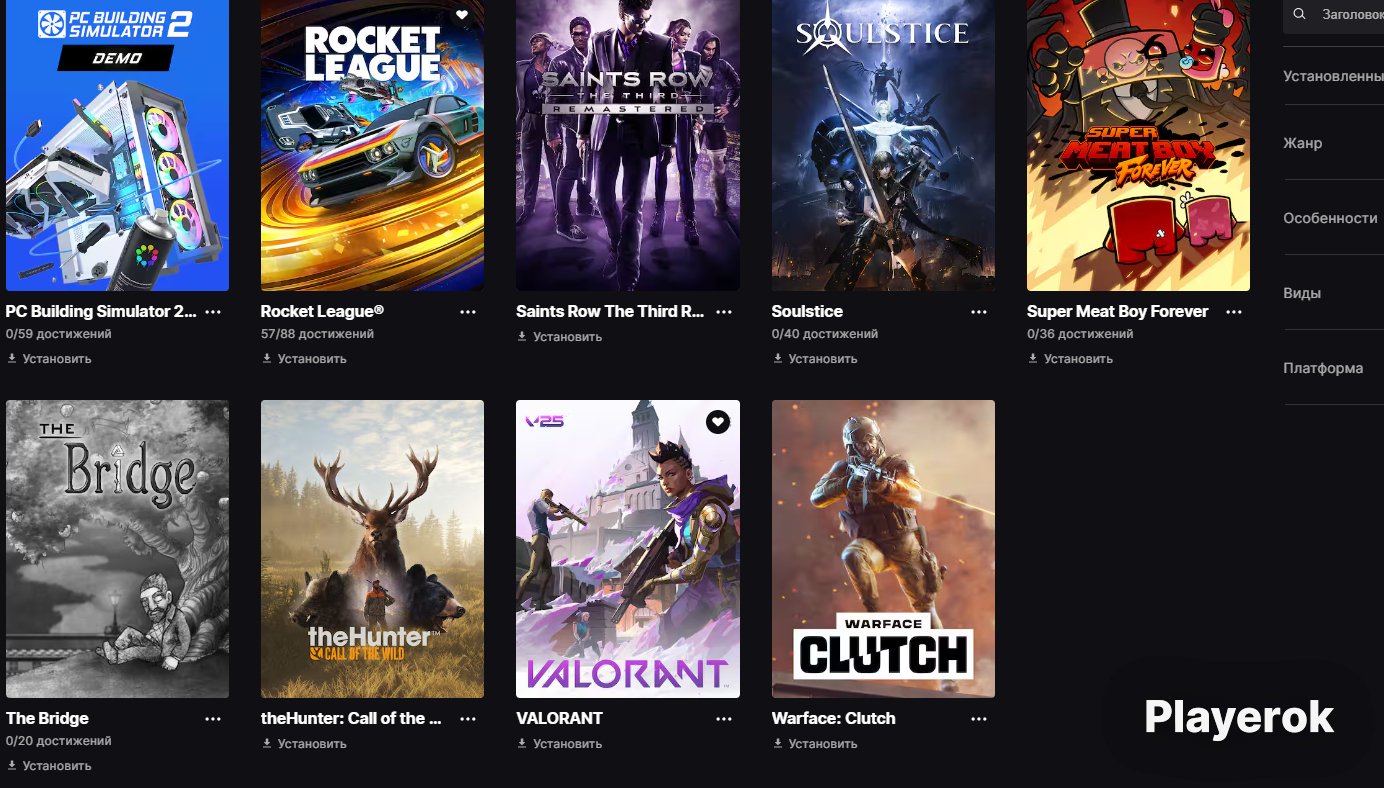Open three-dots menu for The Bridge
1384x788 pixels.
pyautogui.click(x=213, y=719)
